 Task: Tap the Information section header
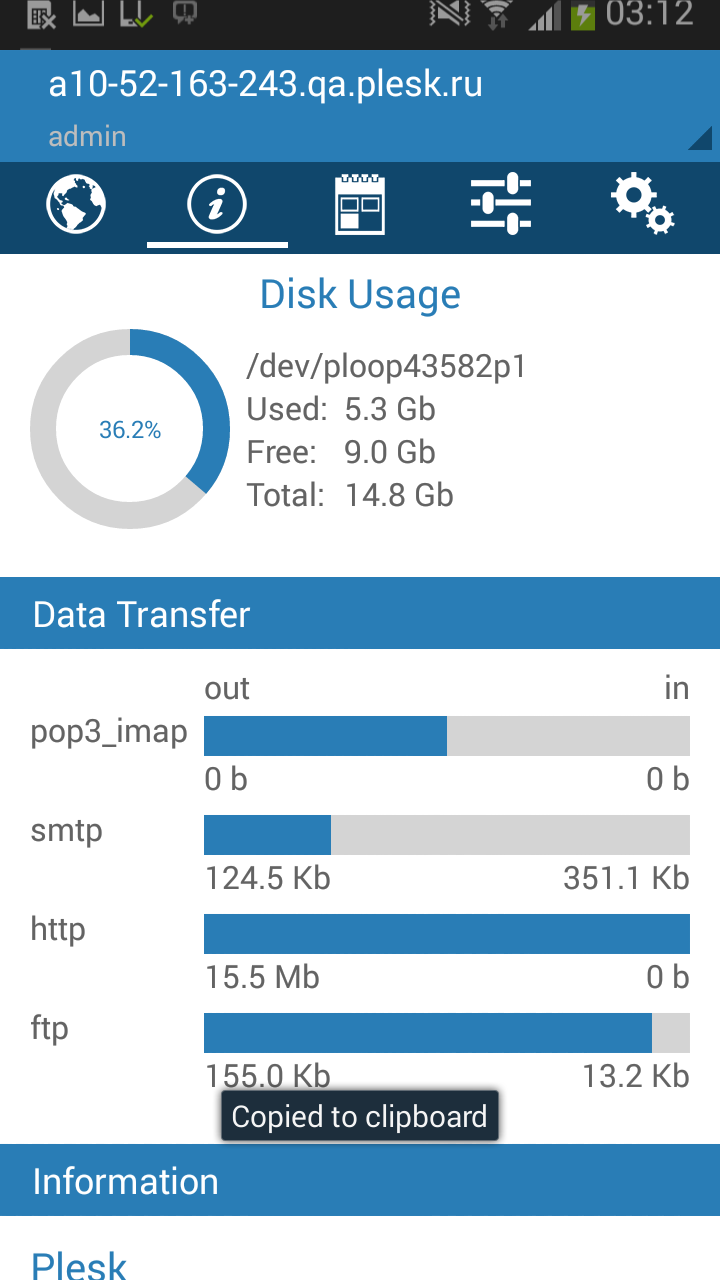pos(360,1180)
